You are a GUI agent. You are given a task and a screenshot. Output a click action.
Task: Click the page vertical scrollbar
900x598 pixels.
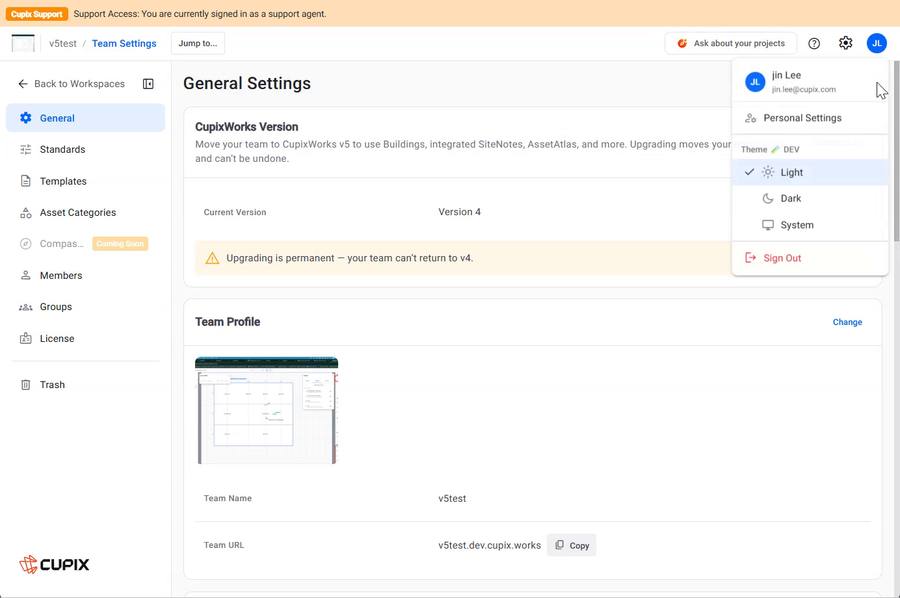click(897, 149)
